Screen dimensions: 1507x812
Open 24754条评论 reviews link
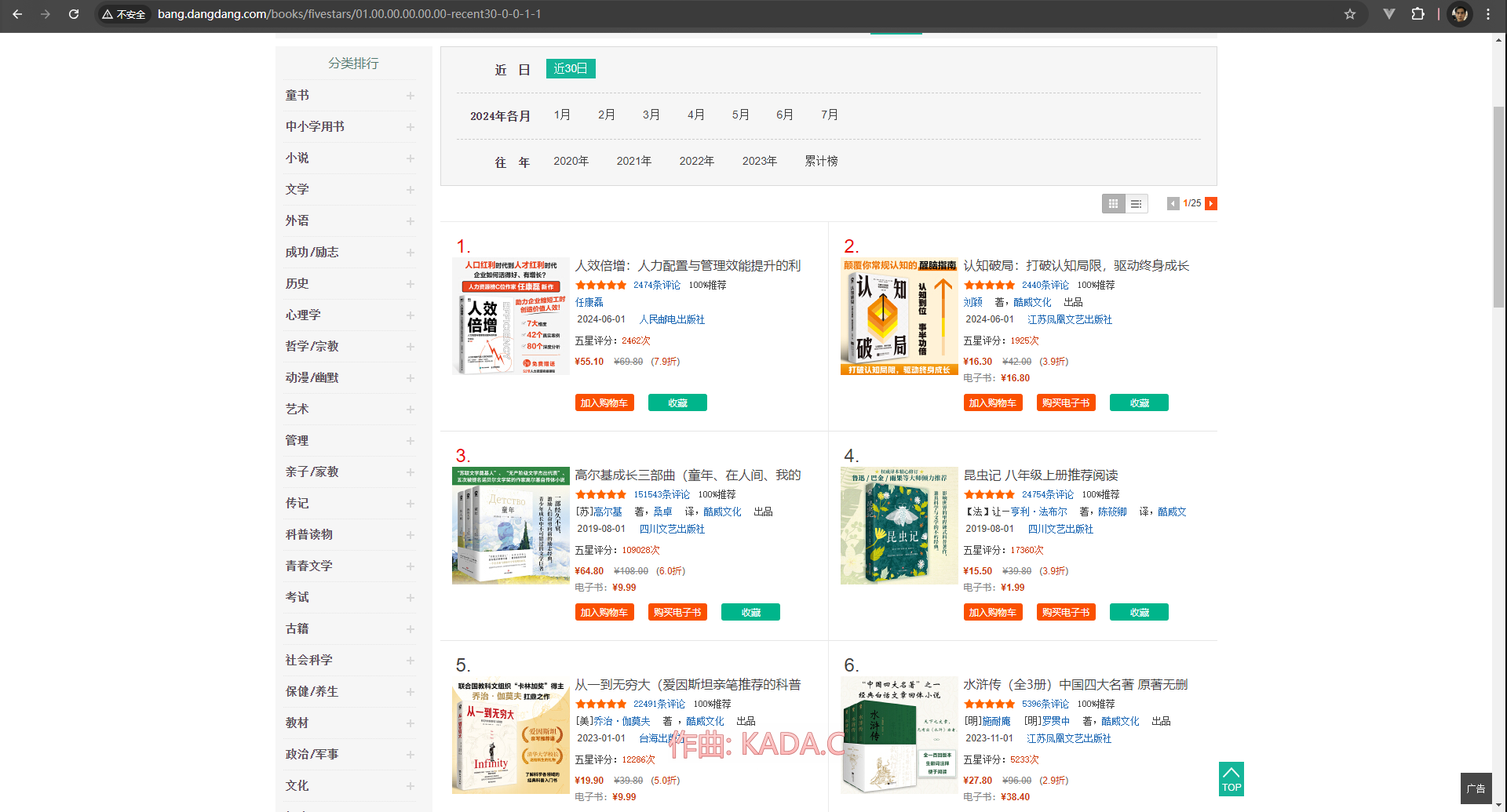click(x=1048, y=494)
